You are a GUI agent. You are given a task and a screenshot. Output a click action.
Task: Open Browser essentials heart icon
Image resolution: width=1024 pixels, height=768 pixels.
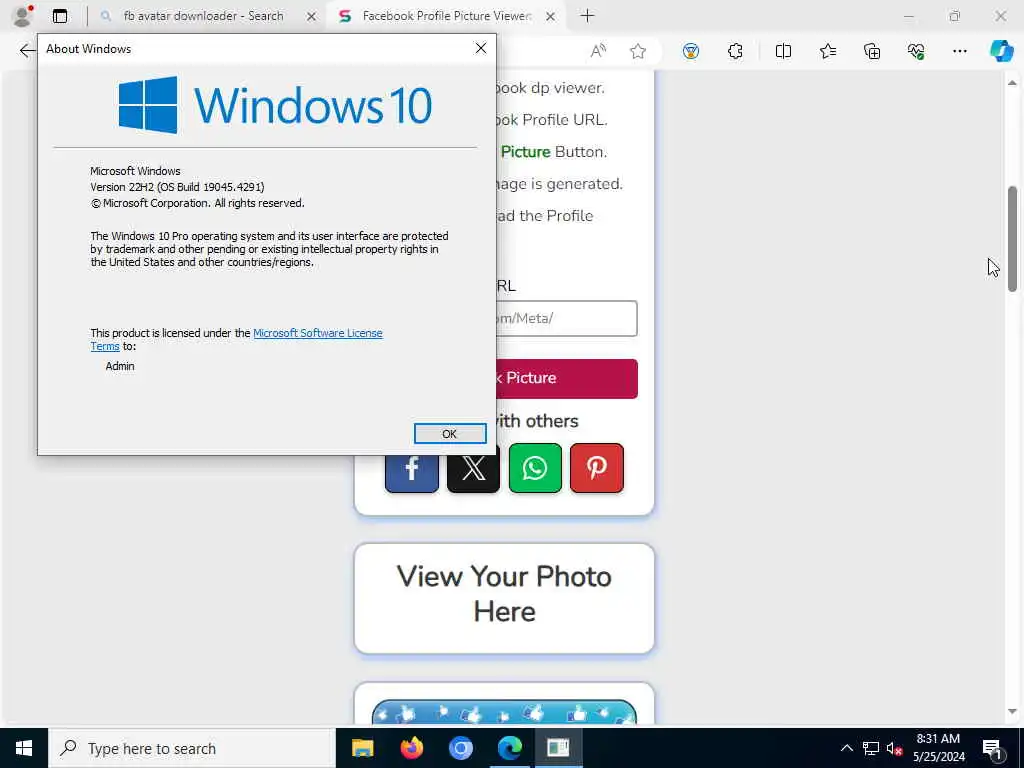(916, 51)
